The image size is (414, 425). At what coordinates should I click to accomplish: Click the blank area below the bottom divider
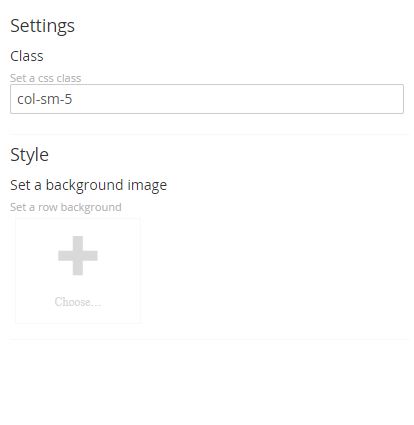coord(208,383)
